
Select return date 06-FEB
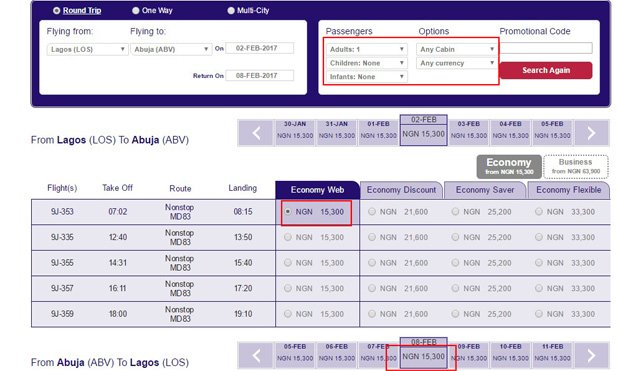tap(337, 355)
